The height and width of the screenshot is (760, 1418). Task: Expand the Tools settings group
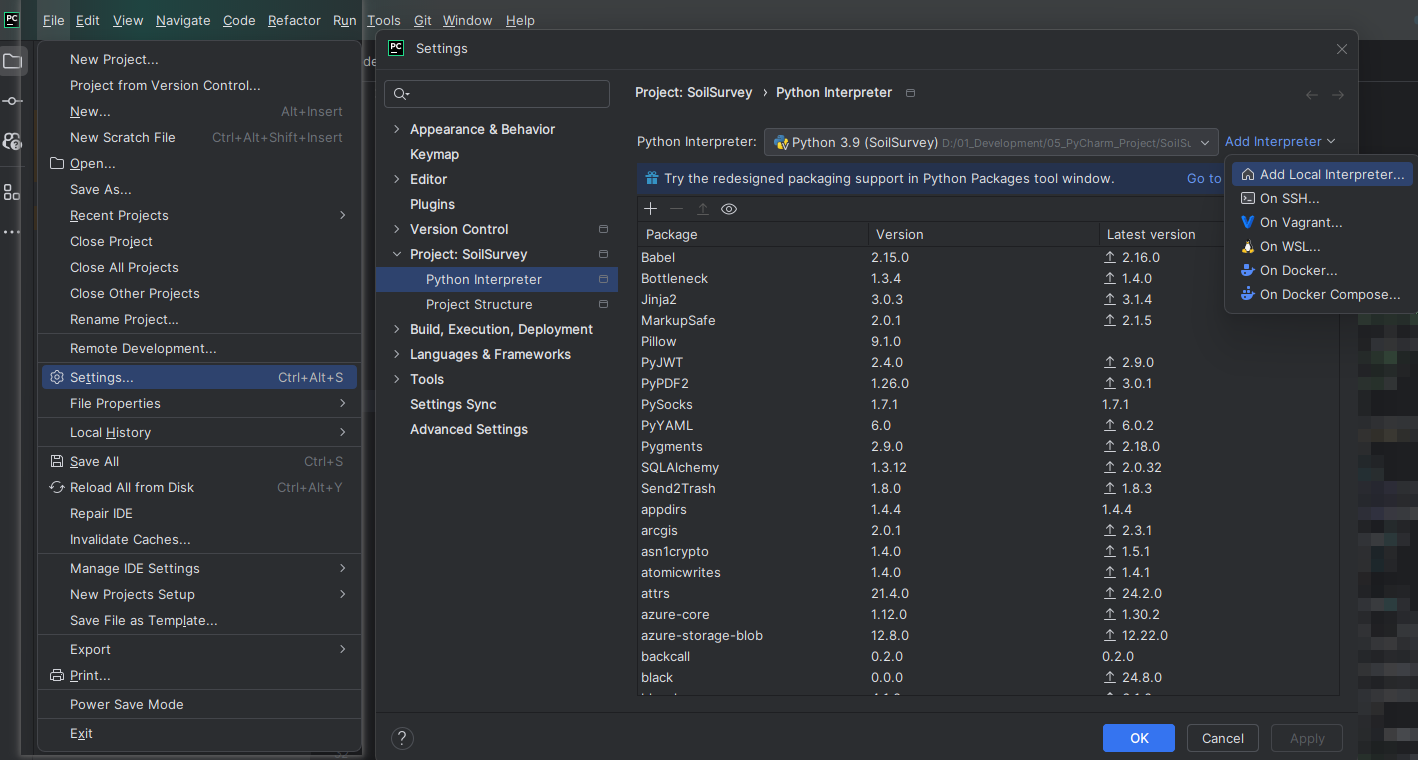coord(396,379)
